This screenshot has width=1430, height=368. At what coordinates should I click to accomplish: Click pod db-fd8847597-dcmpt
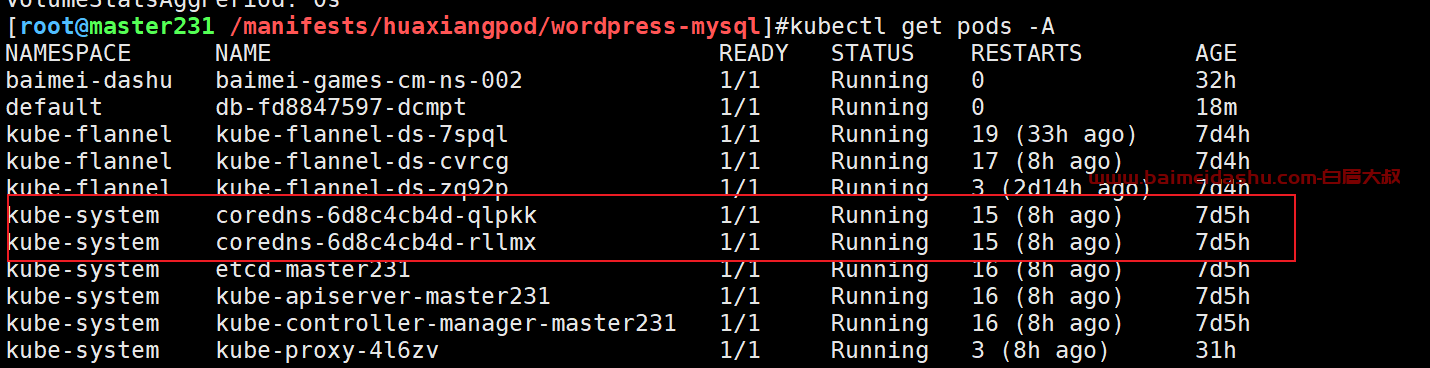341,107
